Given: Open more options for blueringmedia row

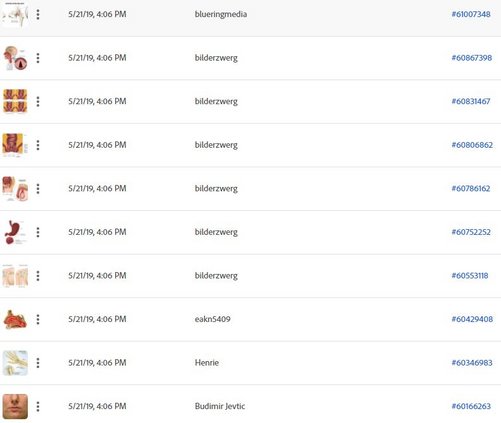Looking at the screenshot, I should coord(38,14).
